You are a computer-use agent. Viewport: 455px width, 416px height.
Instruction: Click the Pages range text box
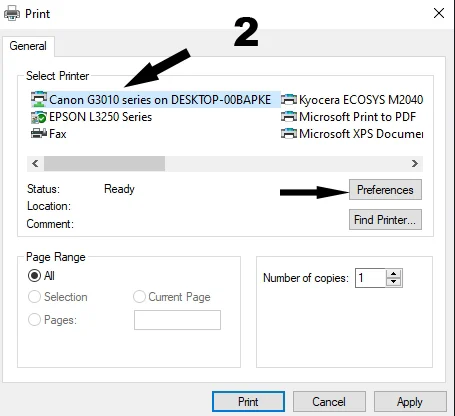click(x=177, y=320)
